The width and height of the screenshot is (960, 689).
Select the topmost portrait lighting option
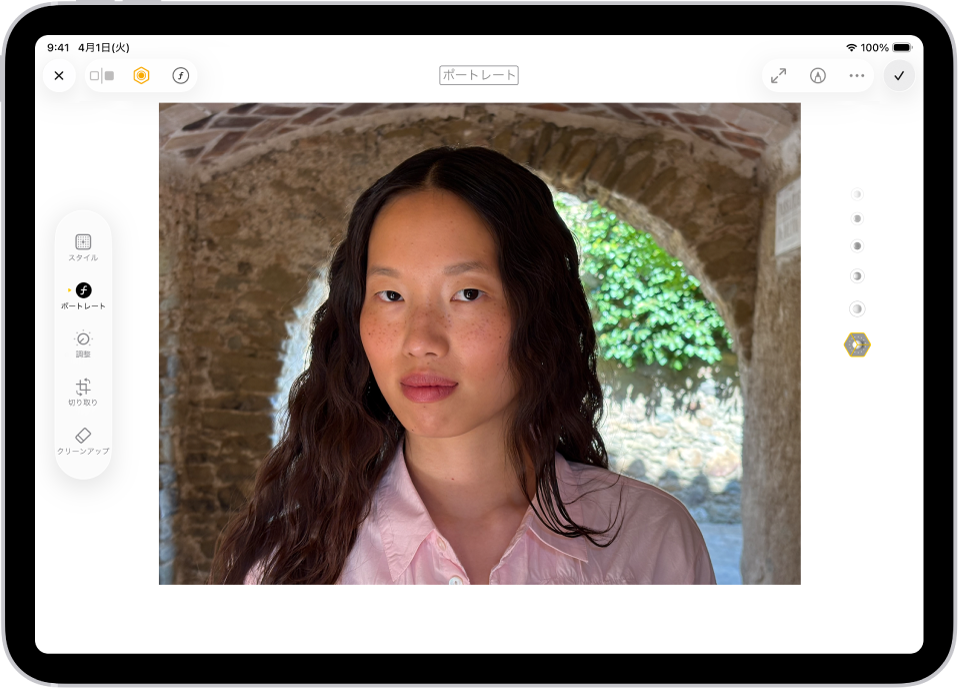857,194
